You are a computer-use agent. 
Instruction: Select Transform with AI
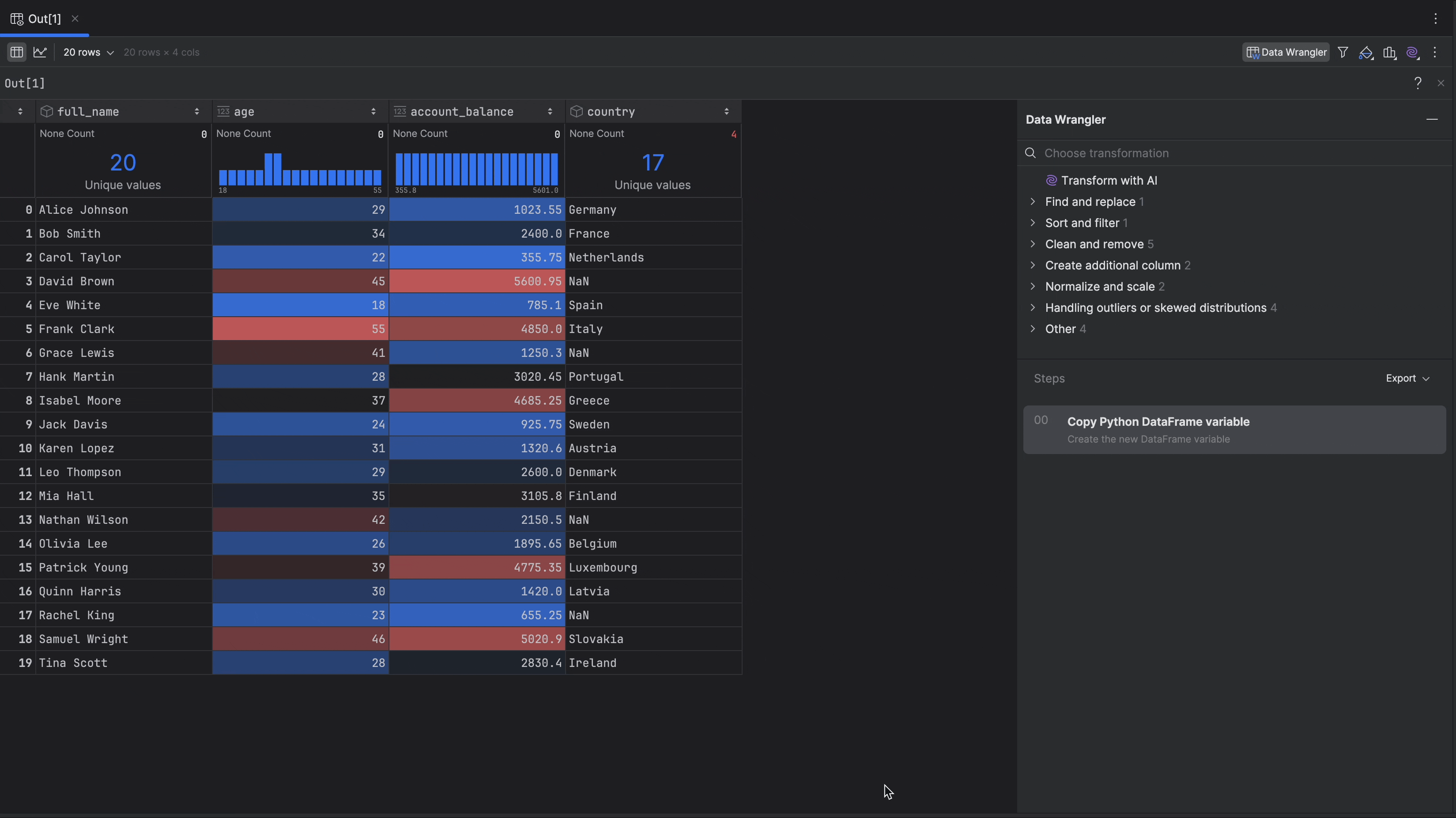coord(1108,180)
